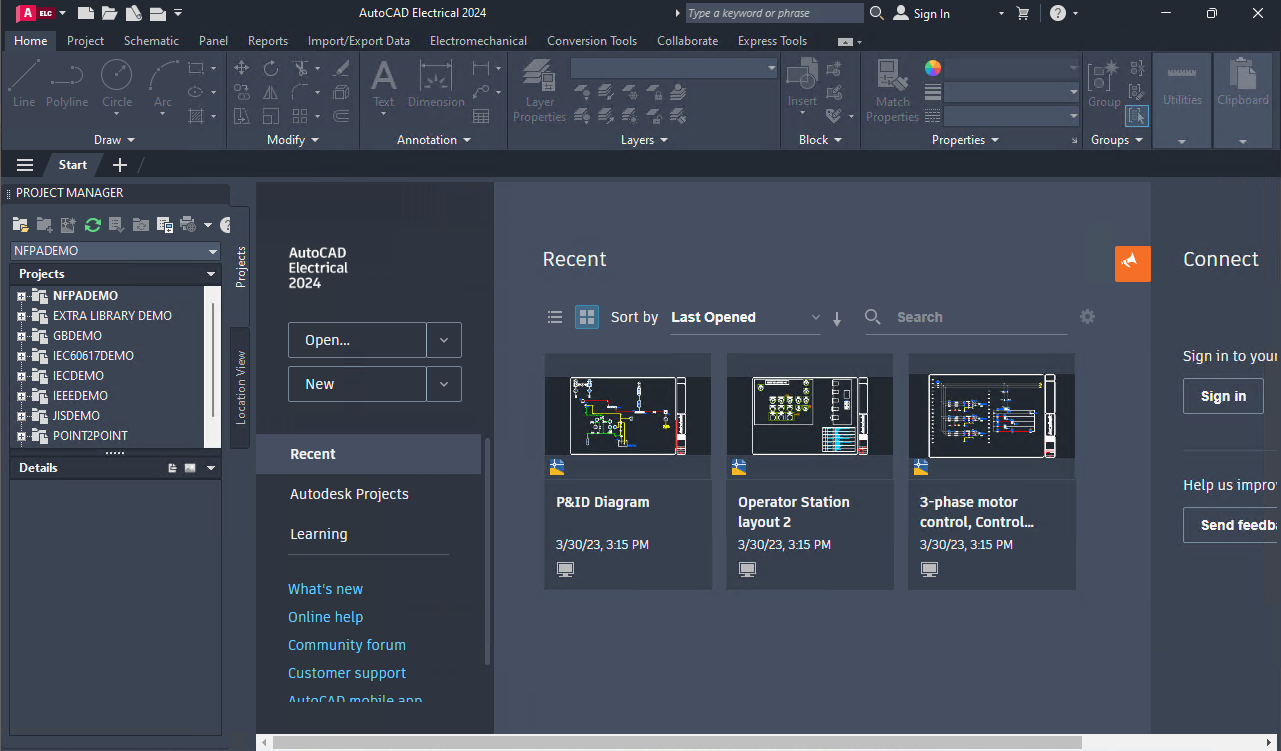Click the Open folder icon in Quick Access Toolbar
This screenshot has height=751, width=1281.
tap(109, 13)
